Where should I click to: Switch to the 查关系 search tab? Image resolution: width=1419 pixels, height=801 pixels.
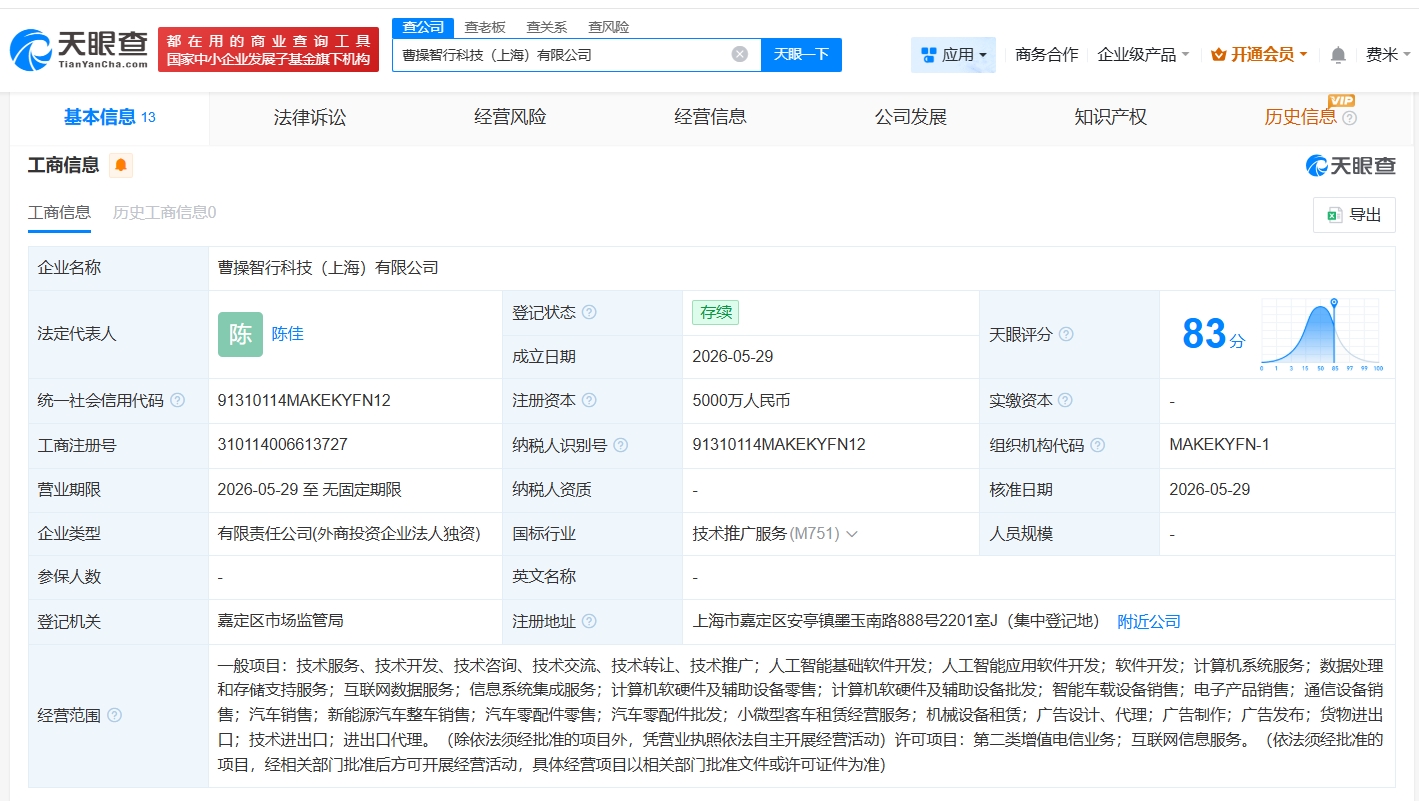(547, 27)
